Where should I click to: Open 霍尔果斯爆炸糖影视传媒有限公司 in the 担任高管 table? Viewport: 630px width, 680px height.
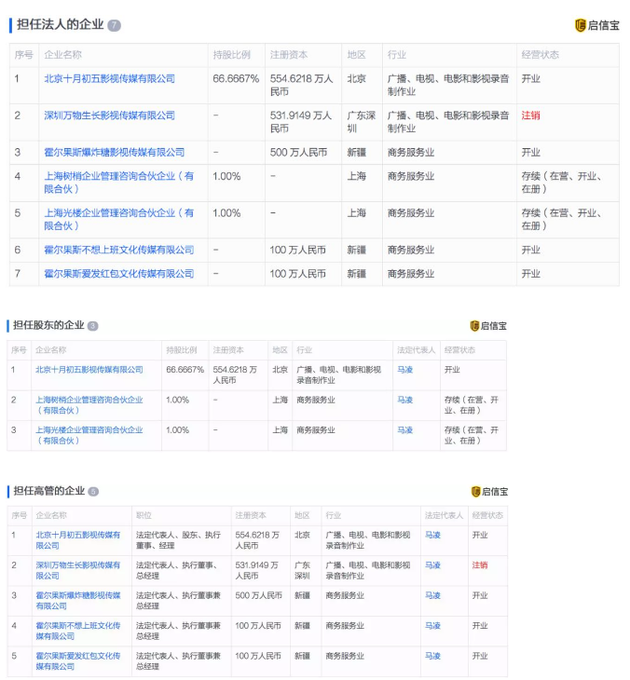pos(78,601)
